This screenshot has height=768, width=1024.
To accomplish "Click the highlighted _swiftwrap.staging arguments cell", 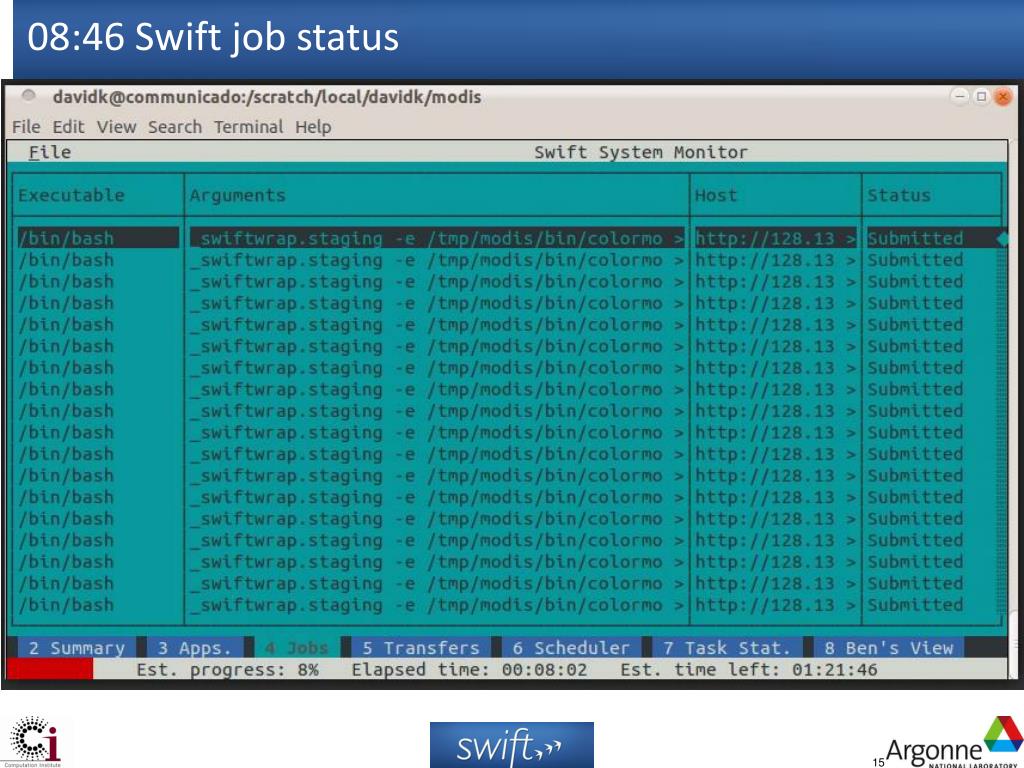I will tap(437, 238).
